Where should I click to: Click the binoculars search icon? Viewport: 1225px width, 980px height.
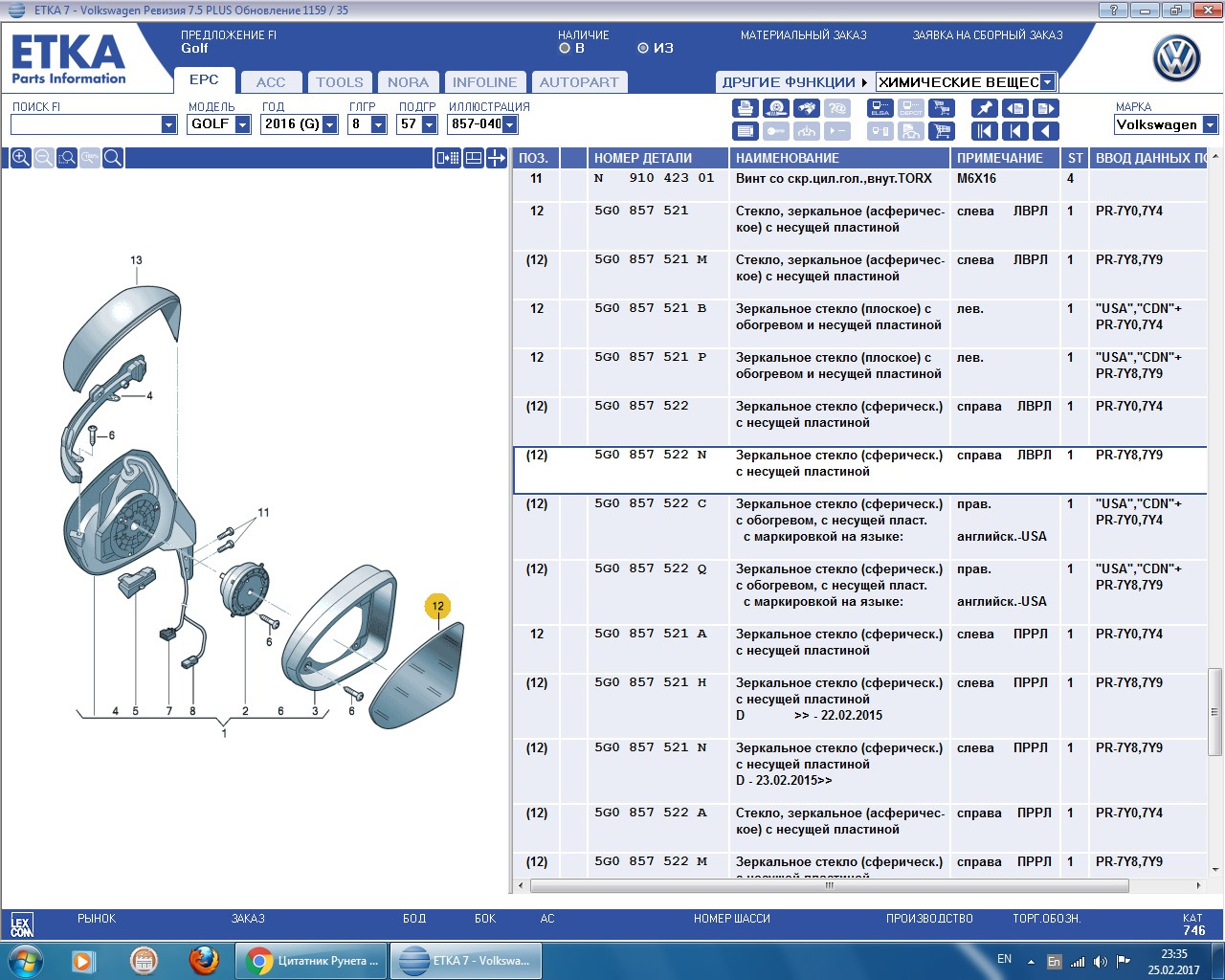807,108
